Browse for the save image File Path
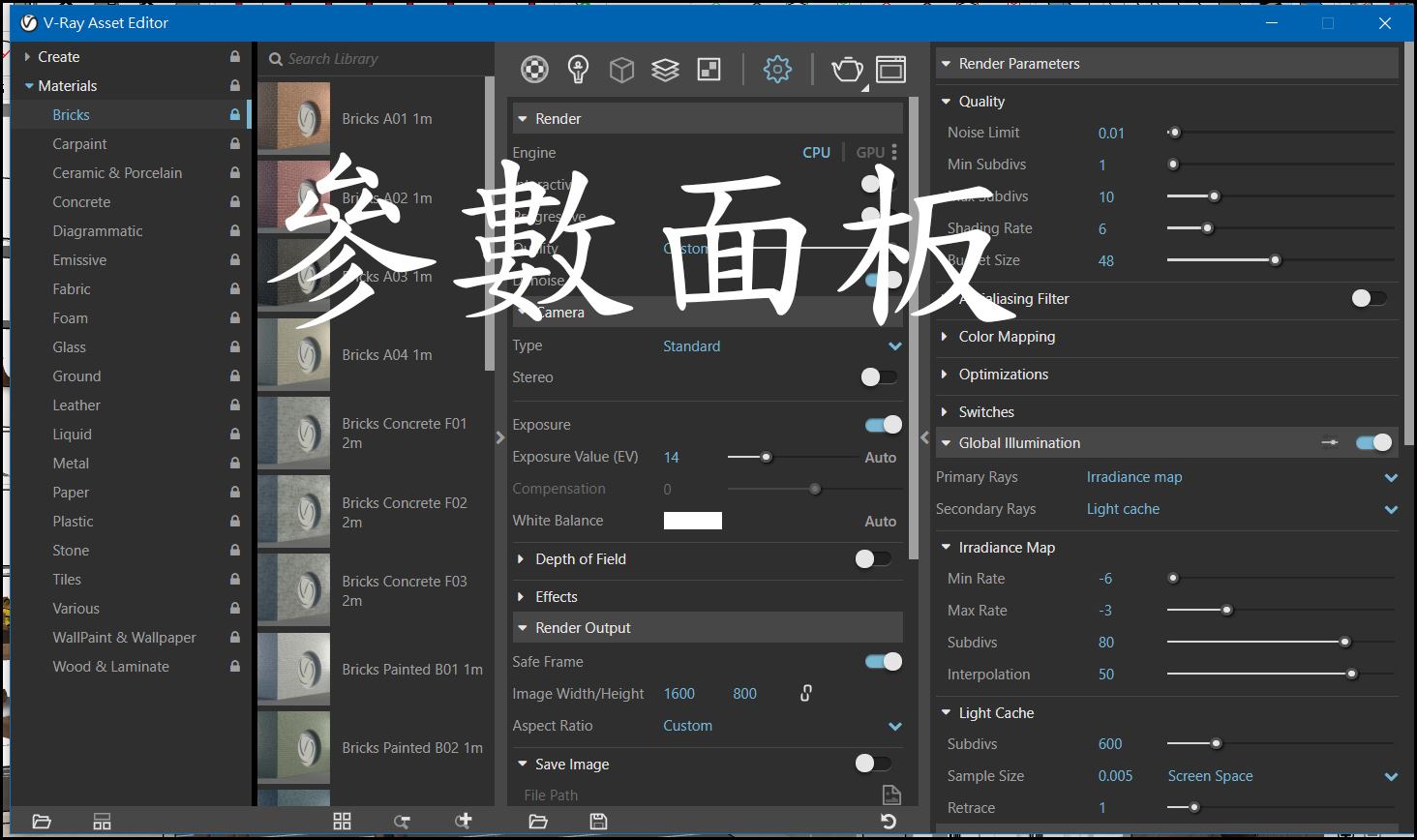This screenshot has height=840, width=1417. coord(891,795)
